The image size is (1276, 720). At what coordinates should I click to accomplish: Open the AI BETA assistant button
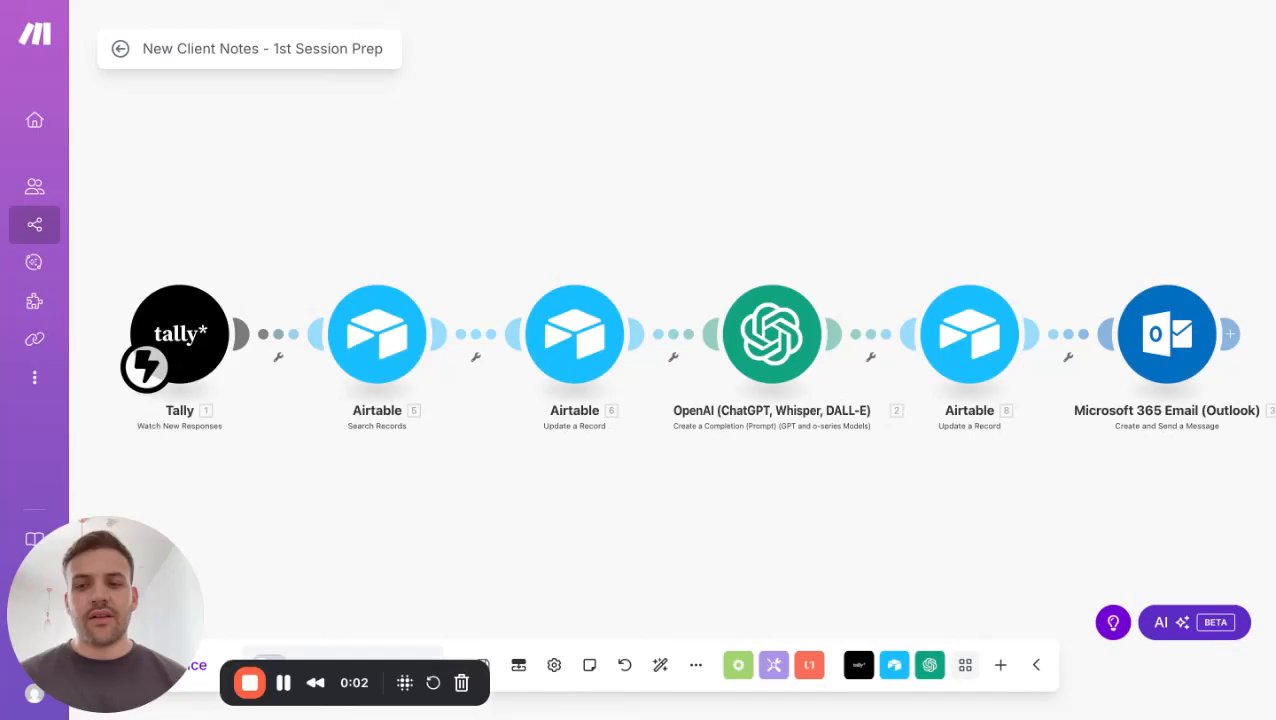[1194, 622]
